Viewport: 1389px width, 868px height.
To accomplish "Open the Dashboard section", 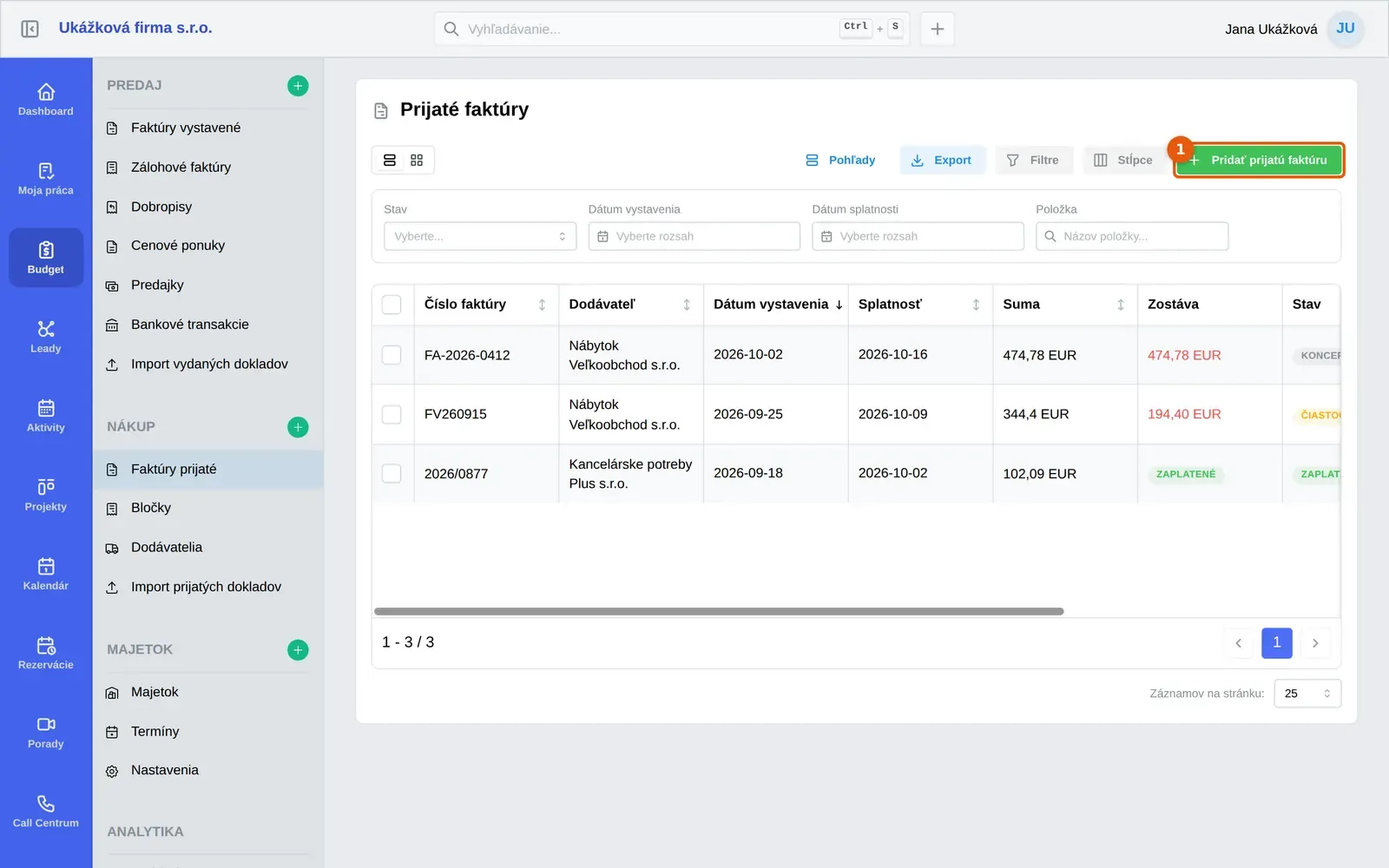I will click(x=46, y=100).
